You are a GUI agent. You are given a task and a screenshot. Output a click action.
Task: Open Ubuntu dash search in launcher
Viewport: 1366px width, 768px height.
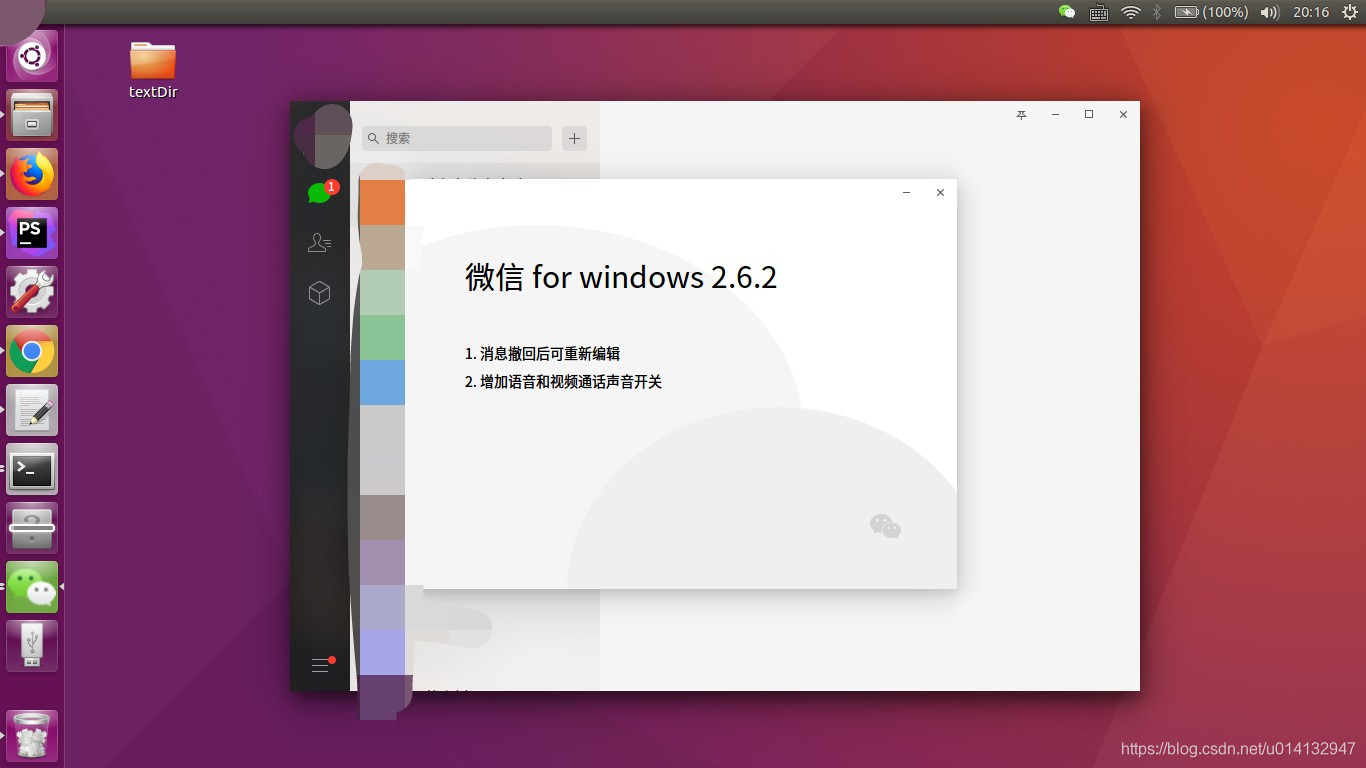click(x=32, y=56)
